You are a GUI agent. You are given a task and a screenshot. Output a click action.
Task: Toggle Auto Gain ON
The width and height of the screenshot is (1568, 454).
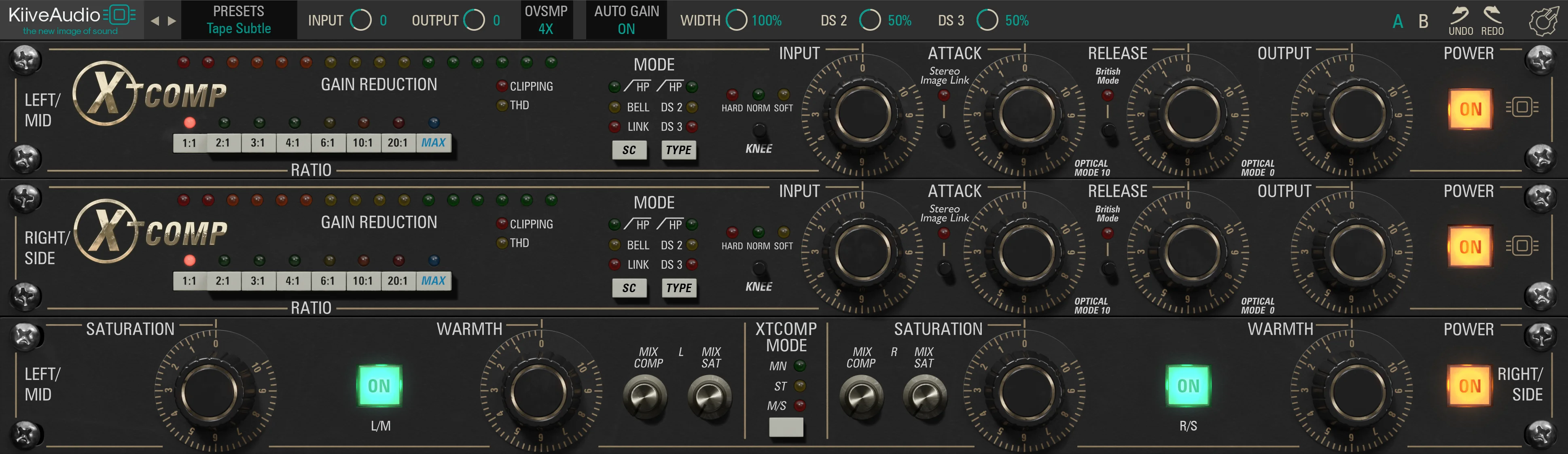pyautogui.click(x=626, y=20)
